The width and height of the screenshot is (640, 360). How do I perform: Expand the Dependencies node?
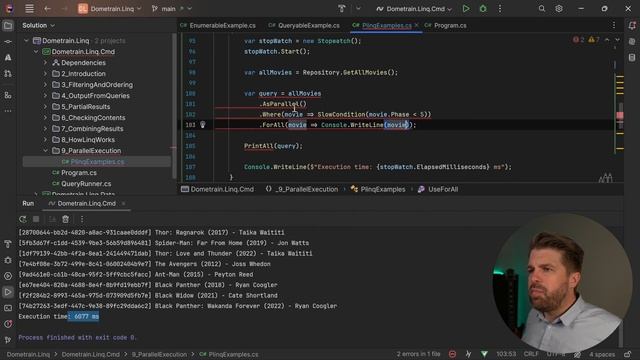click(45, 63)
